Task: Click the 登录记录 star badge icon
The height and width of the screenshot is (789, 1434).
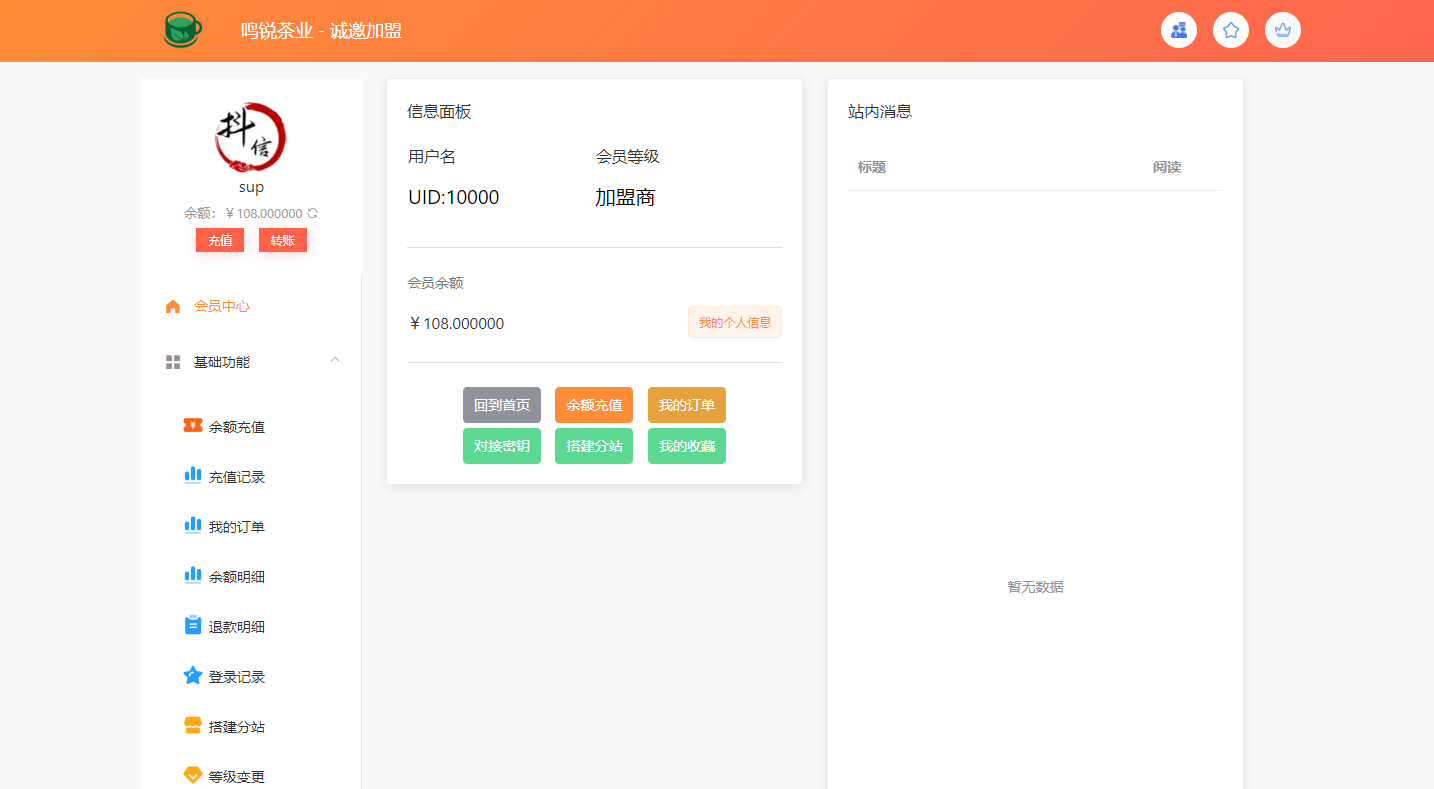Action: point(193,676)
